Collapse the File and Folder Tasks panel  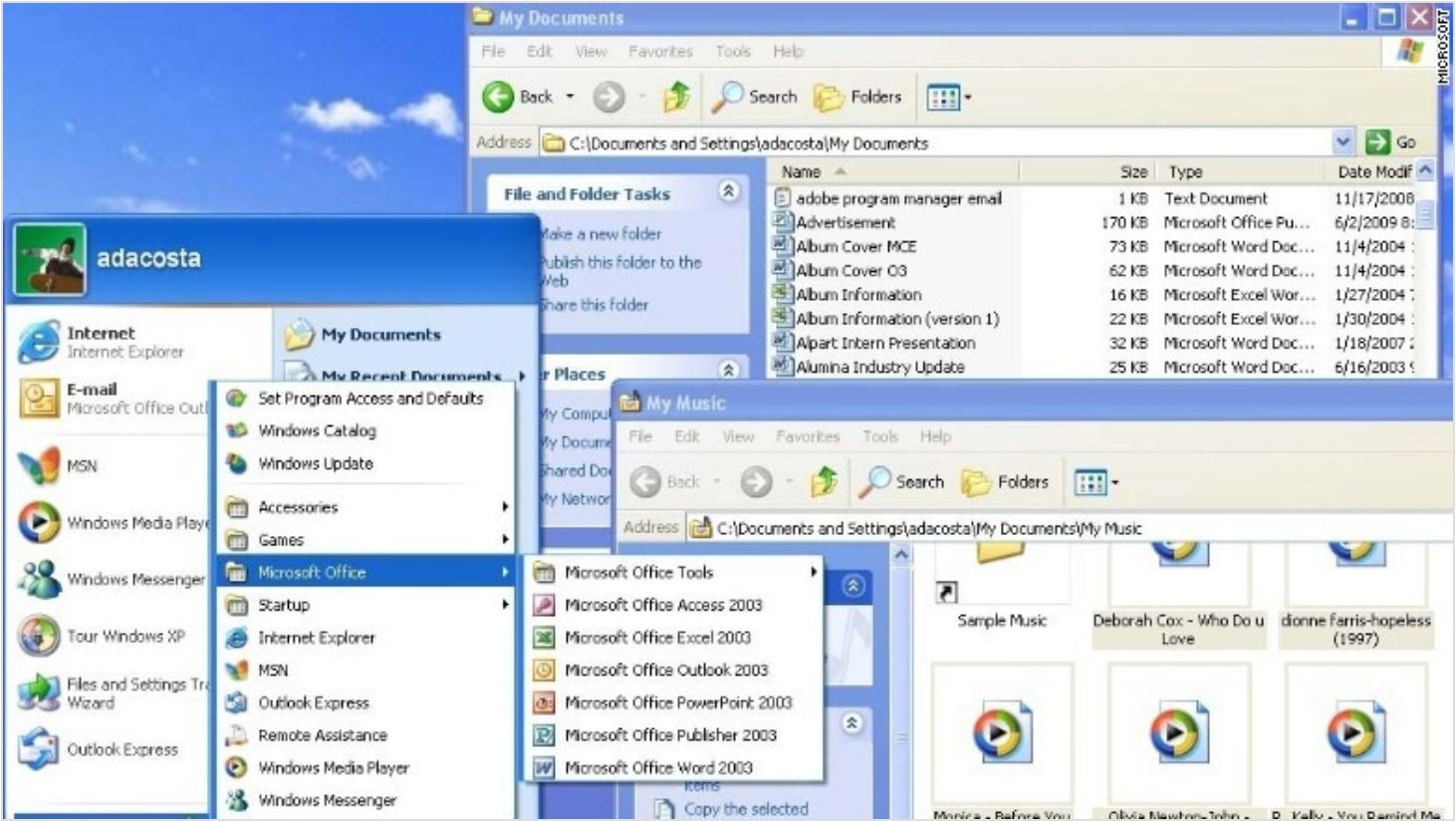click(x=729, y=191)
